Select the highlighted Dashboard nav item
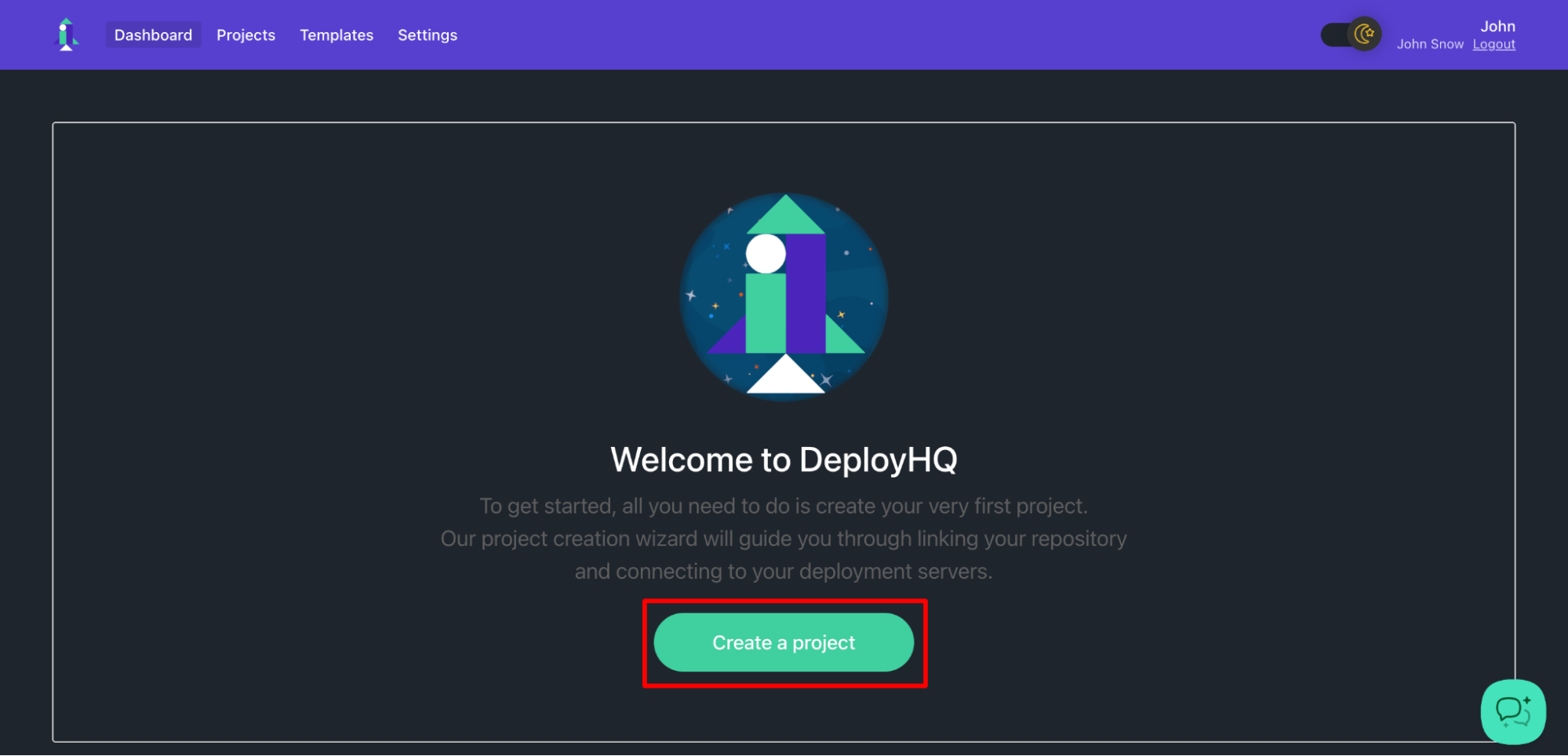This screenshot has height=756, width=1568. point(153,35)
